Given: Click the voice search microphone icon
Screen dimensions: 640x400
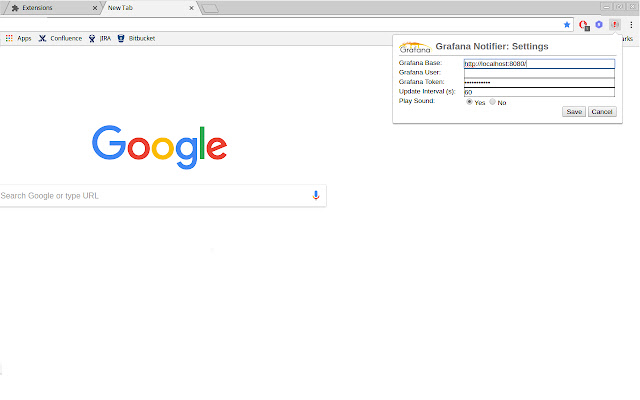Looking at the screenshot, I should pos(316,196).
